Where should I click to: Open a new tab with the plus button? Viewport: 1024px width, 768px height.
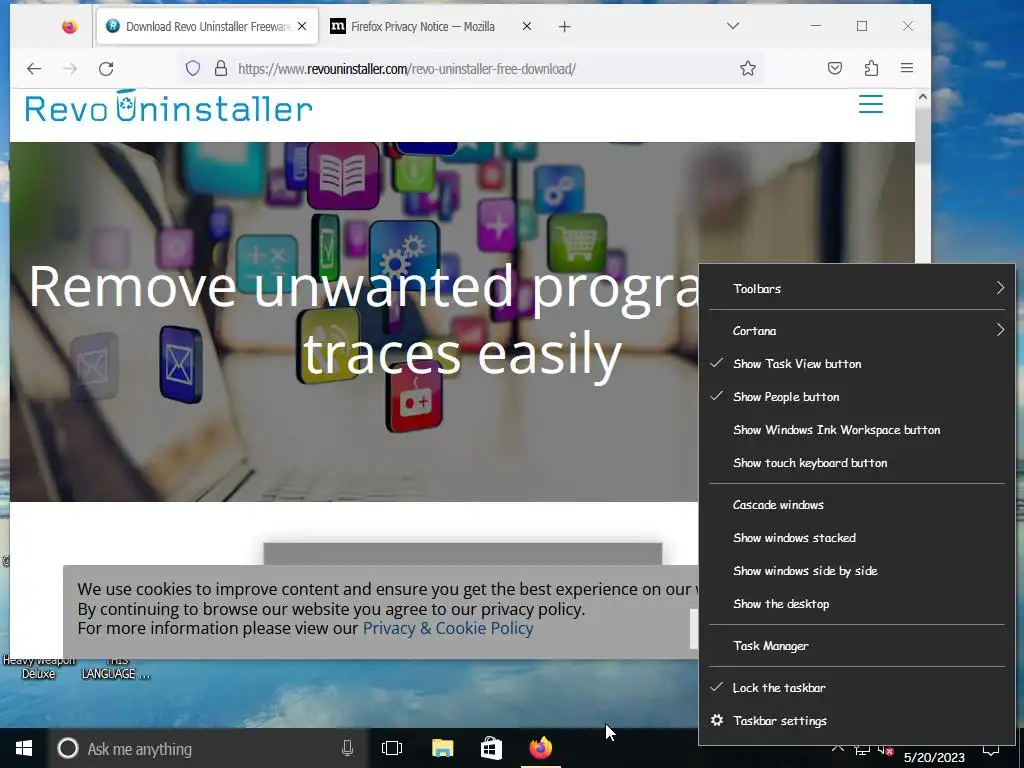coord(565,27)
